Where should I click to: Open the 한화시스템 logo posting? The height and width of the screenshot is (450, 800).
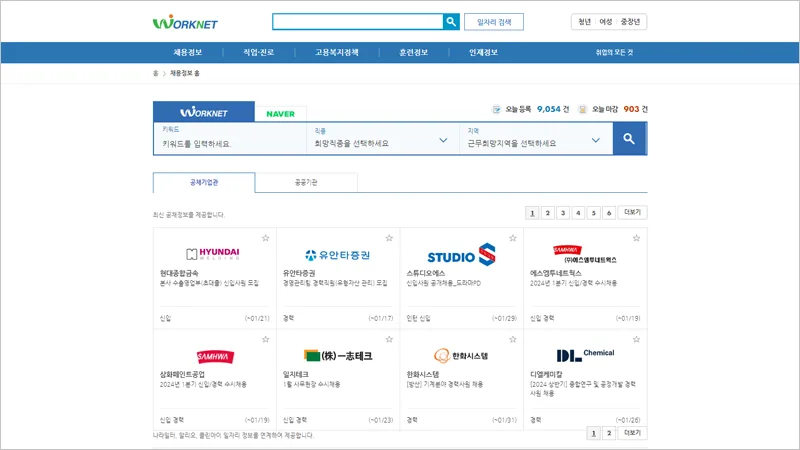pyautogui.click(x=461, y=356)
